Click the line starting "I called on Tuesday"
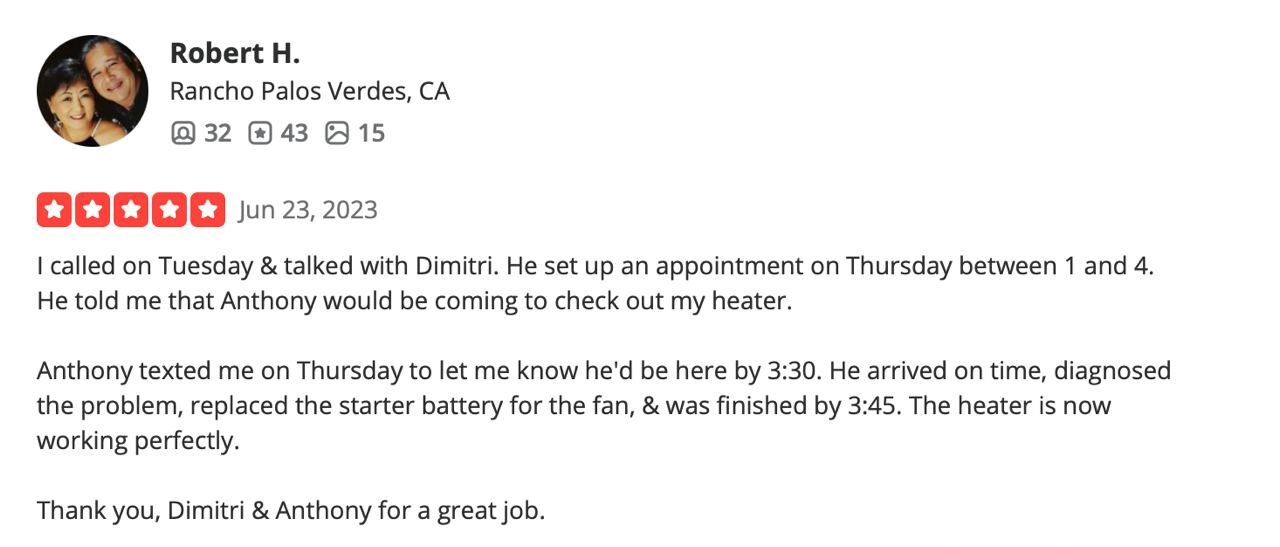The width and height of the screenshot is (1280, 547). point(595,266)
